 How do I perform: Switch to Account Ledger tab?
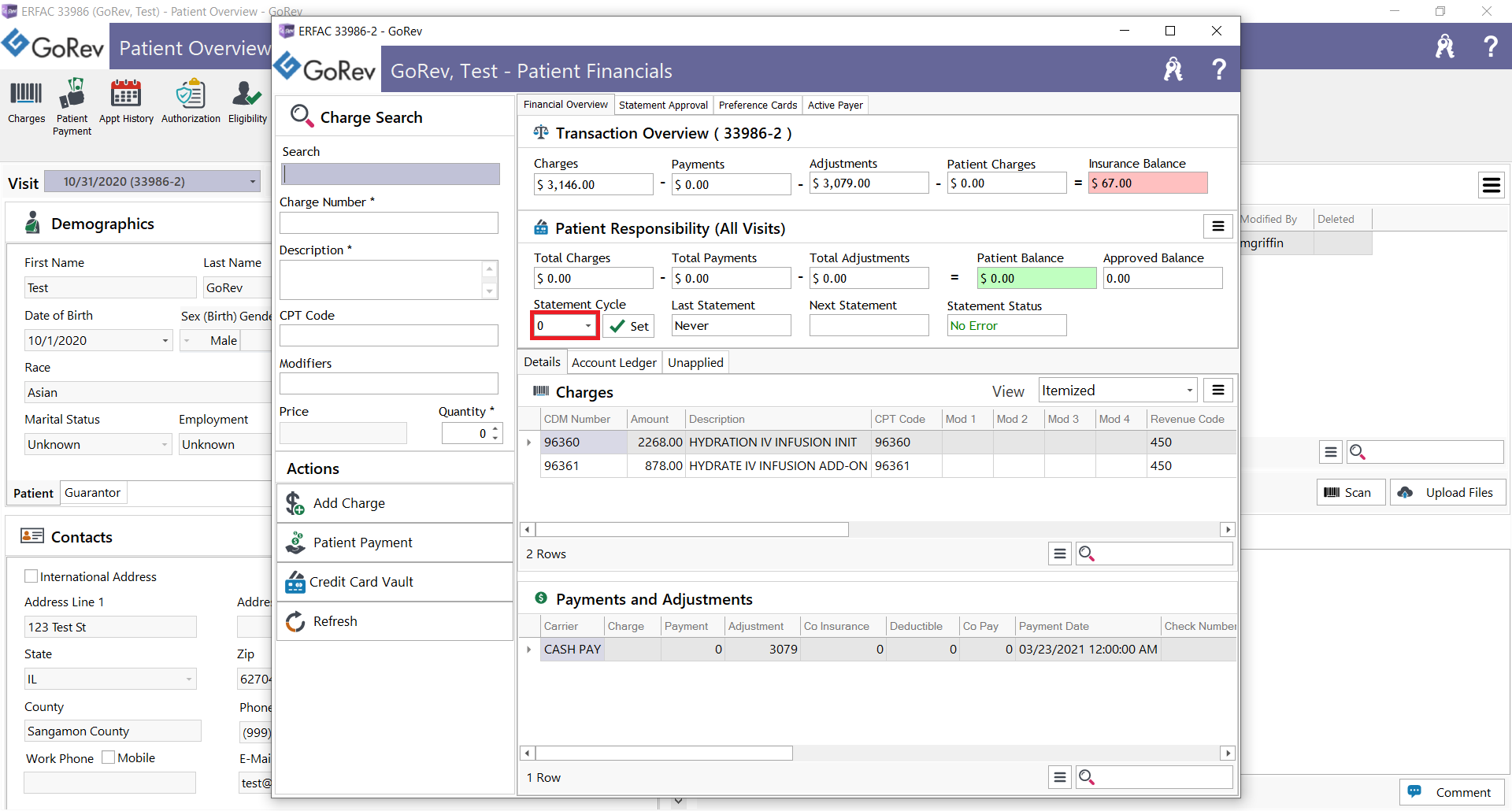coord(614,362)
